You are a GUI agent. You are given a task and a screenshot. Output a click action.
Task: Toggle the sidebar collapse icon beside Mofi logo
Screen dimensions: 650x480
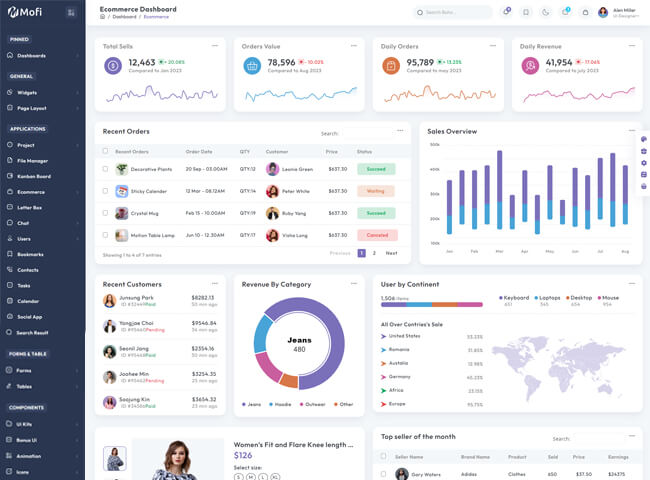[x=71, y=13]
